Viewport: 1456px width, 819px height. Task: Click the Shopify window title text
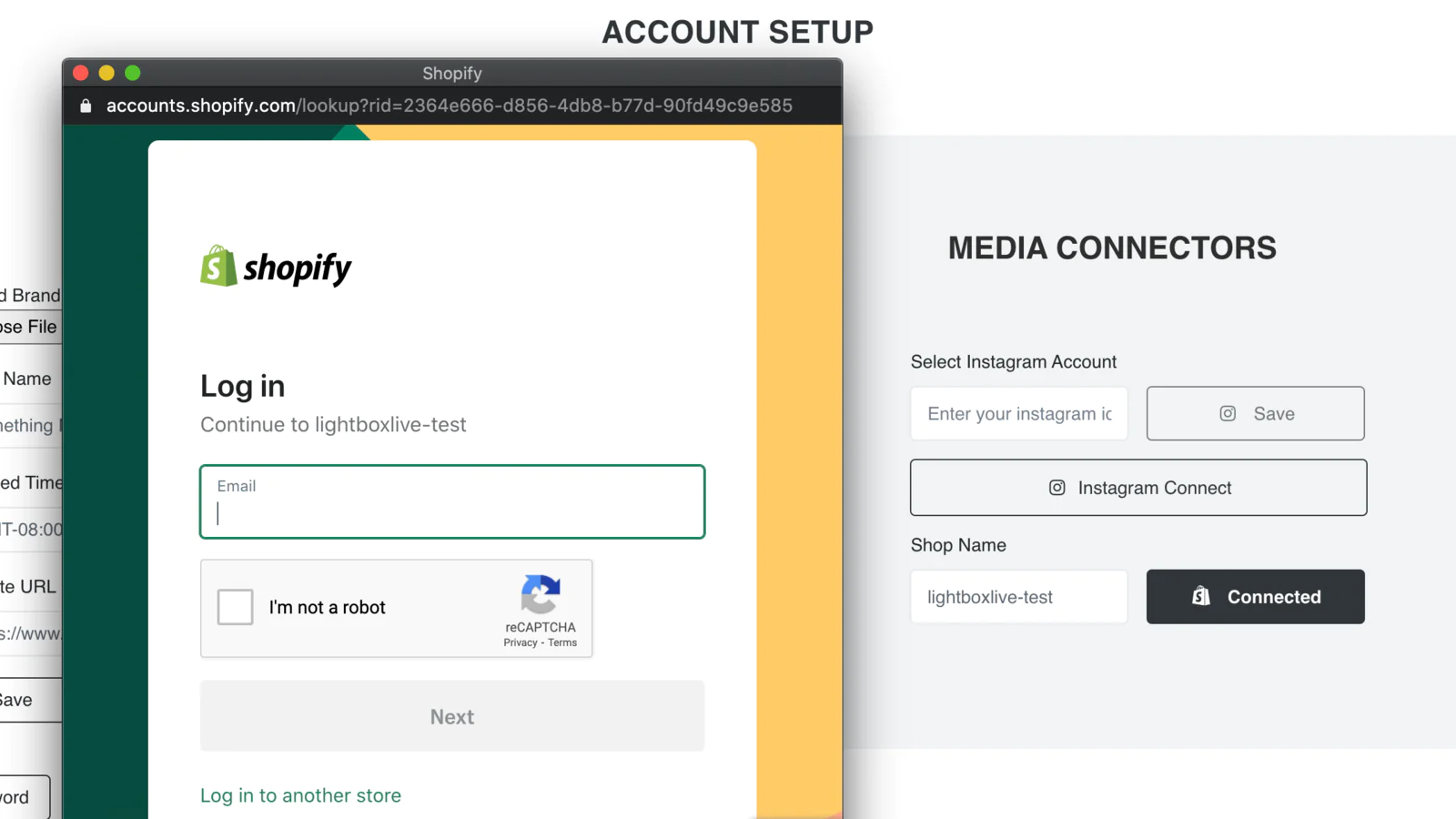click(x=452, y=73)
